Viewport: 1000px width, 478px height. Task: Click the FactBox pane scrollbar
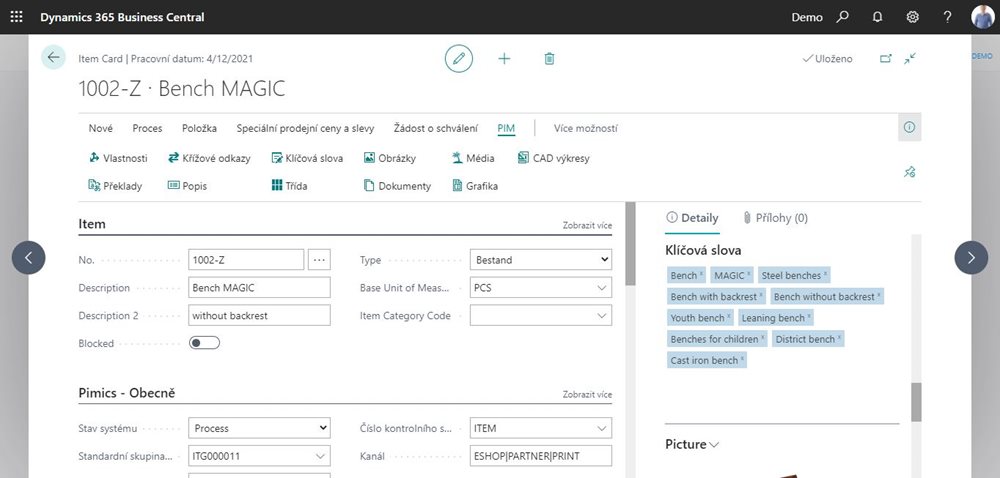(916, 402)
